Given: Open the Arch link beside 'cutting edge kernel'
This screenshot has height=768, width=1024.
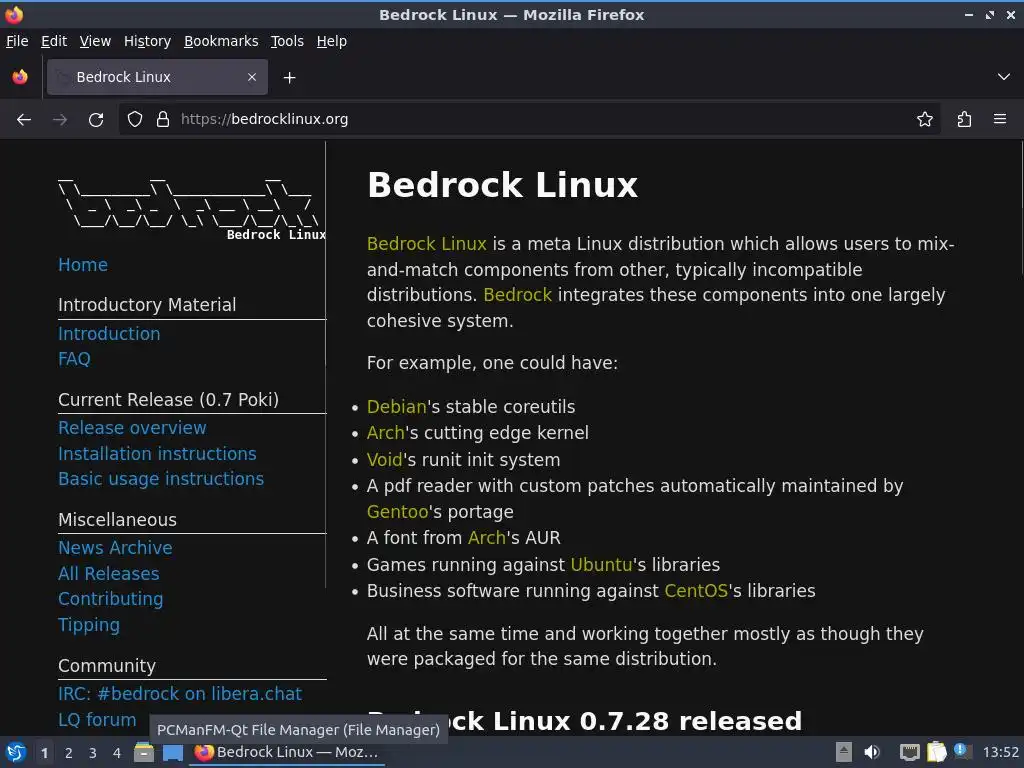Looking at the screenshot, I should coord(386,433).
